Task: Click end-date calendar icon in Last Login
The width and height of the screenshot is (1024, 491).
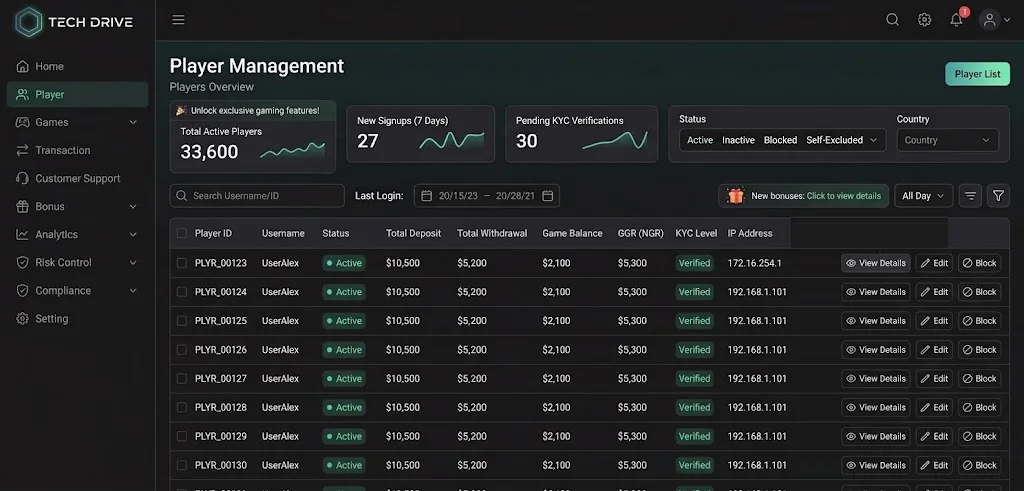Action: [x=548, y=196]
